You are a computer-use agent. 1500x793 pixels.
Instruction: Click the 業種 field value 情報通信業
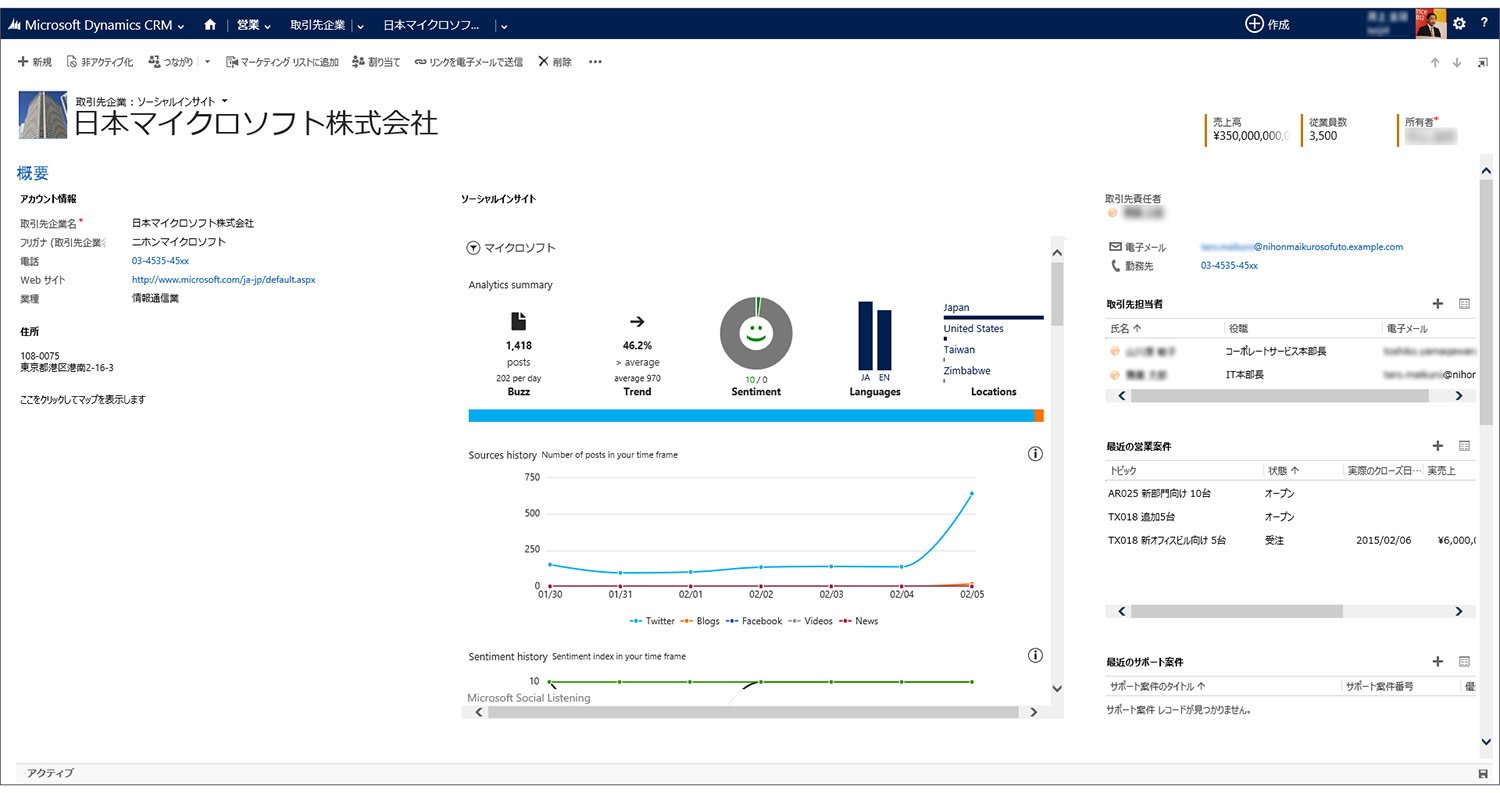click(155, 299)
